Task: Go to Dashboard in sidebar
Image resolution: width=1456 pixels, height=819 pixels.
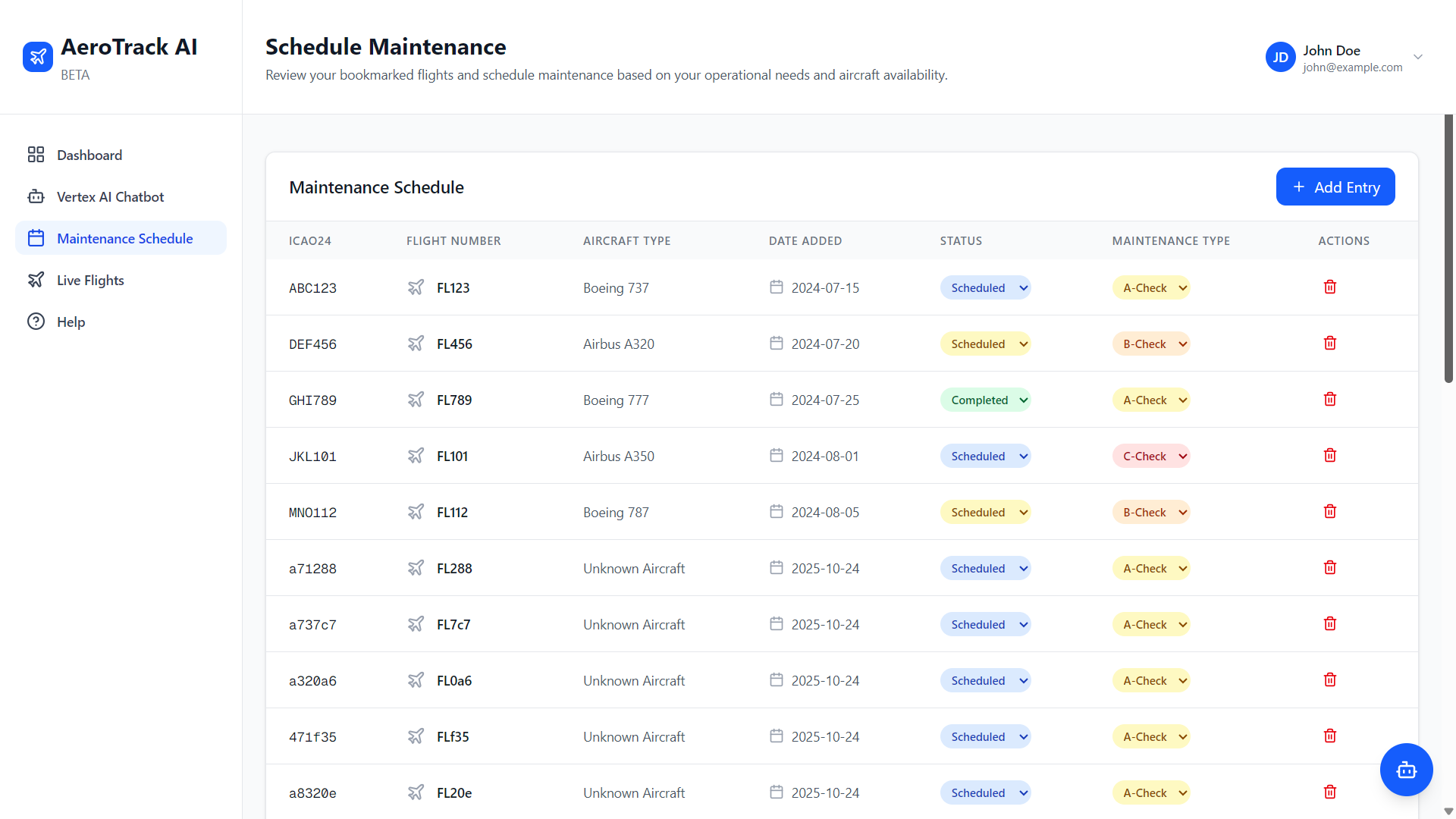Action: click(89, 155)
